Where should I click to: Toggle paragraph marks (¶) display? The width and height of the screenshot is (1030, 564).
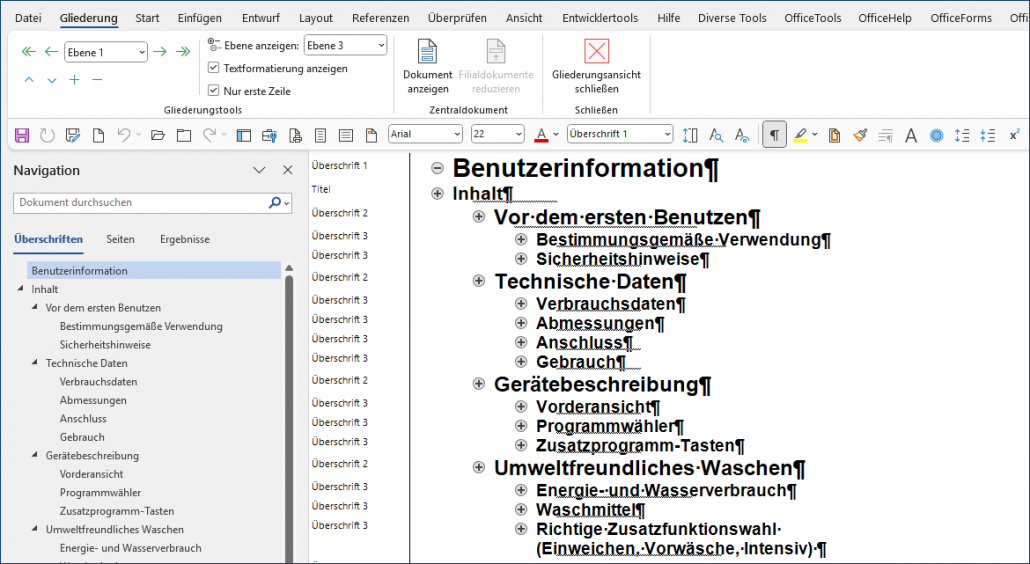[x=774, y=135]
